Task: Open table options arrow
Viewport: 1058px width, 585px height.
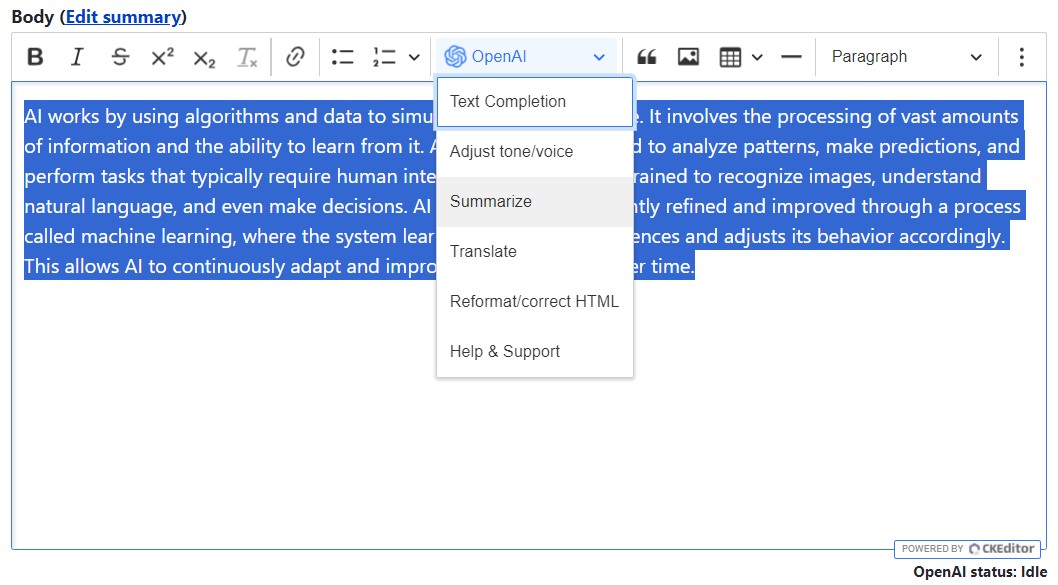Action: point(757,57)
